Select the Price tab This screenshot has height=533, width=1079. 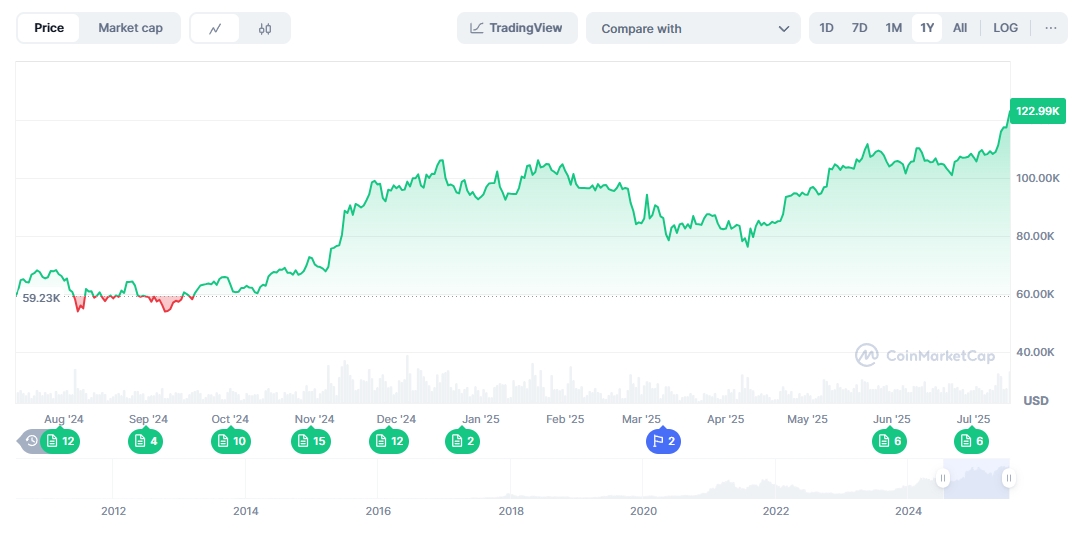tap(49, 28)
